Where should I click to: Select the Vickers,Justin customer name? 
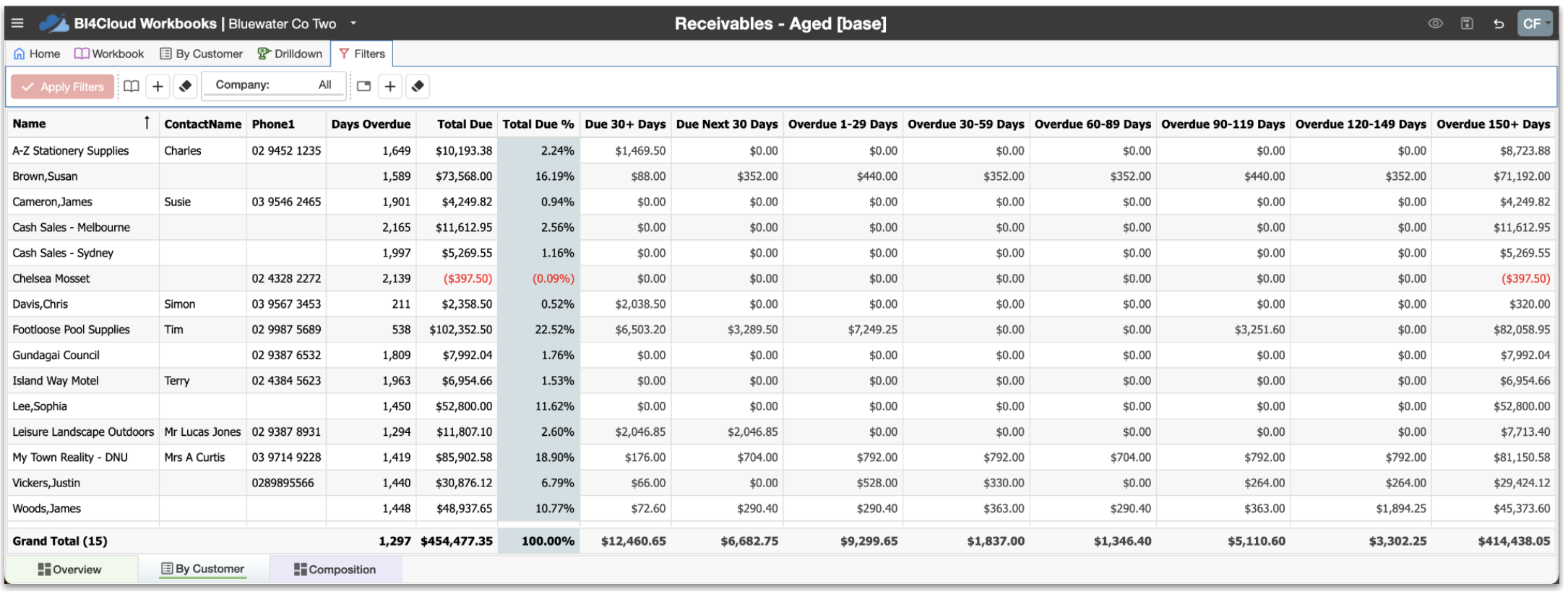[x=46, y=483]
